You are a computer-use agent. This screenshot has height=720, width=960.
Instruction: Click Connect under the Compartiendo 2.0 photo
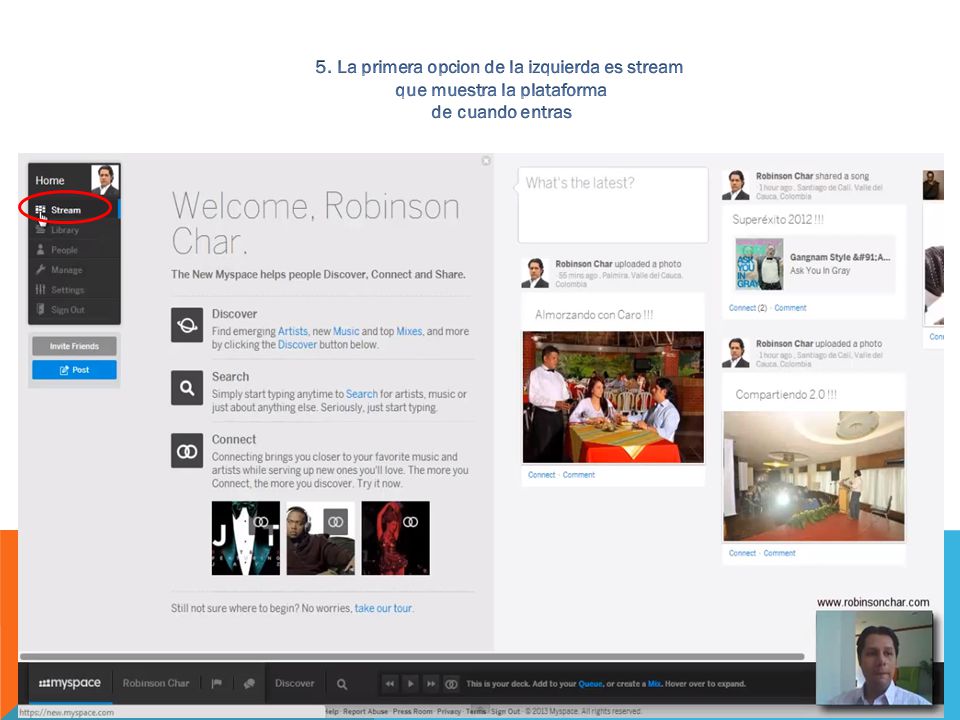[x=742, y=553]
